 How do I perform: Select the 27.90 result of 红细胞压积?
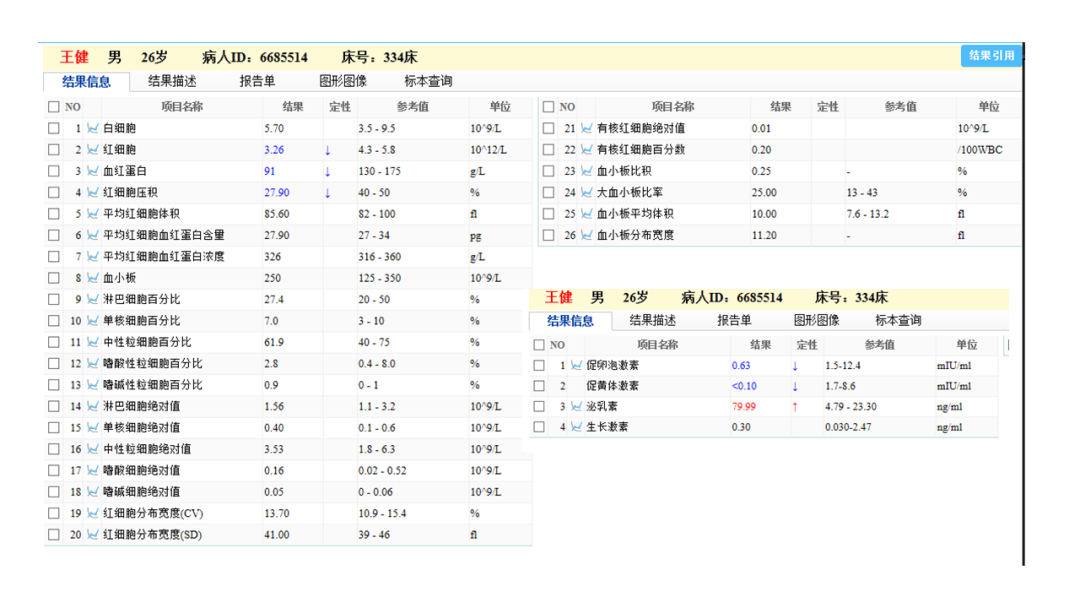(276, 192)
